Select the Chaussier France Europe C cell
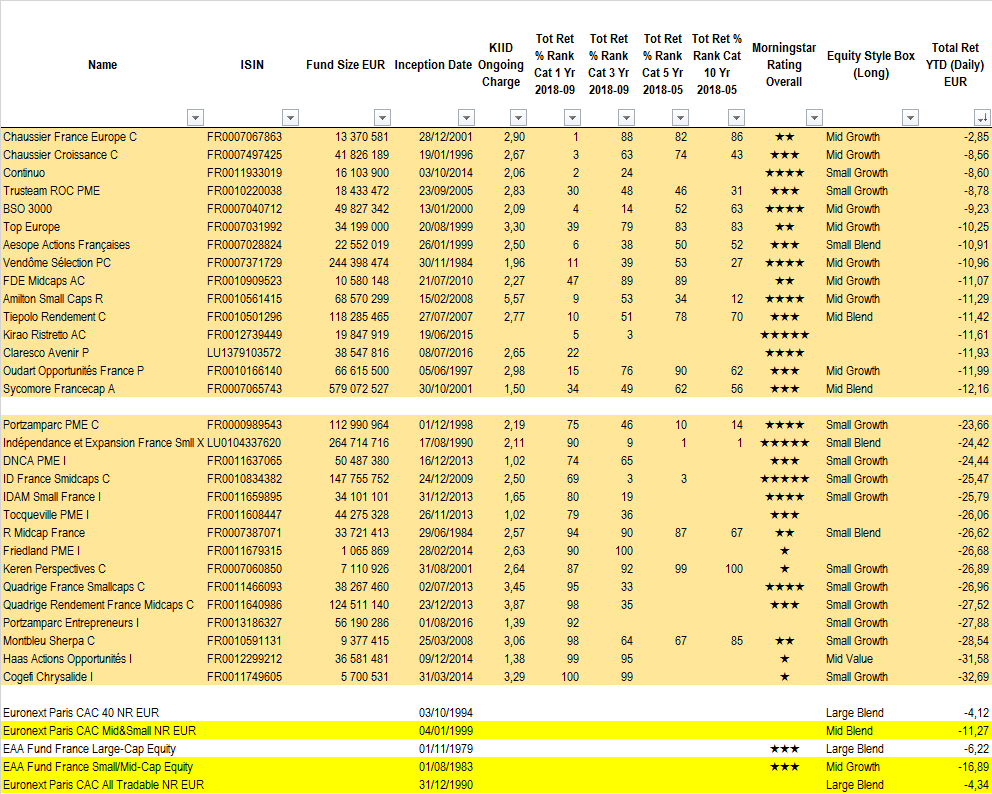 click(x=70, y=137)
